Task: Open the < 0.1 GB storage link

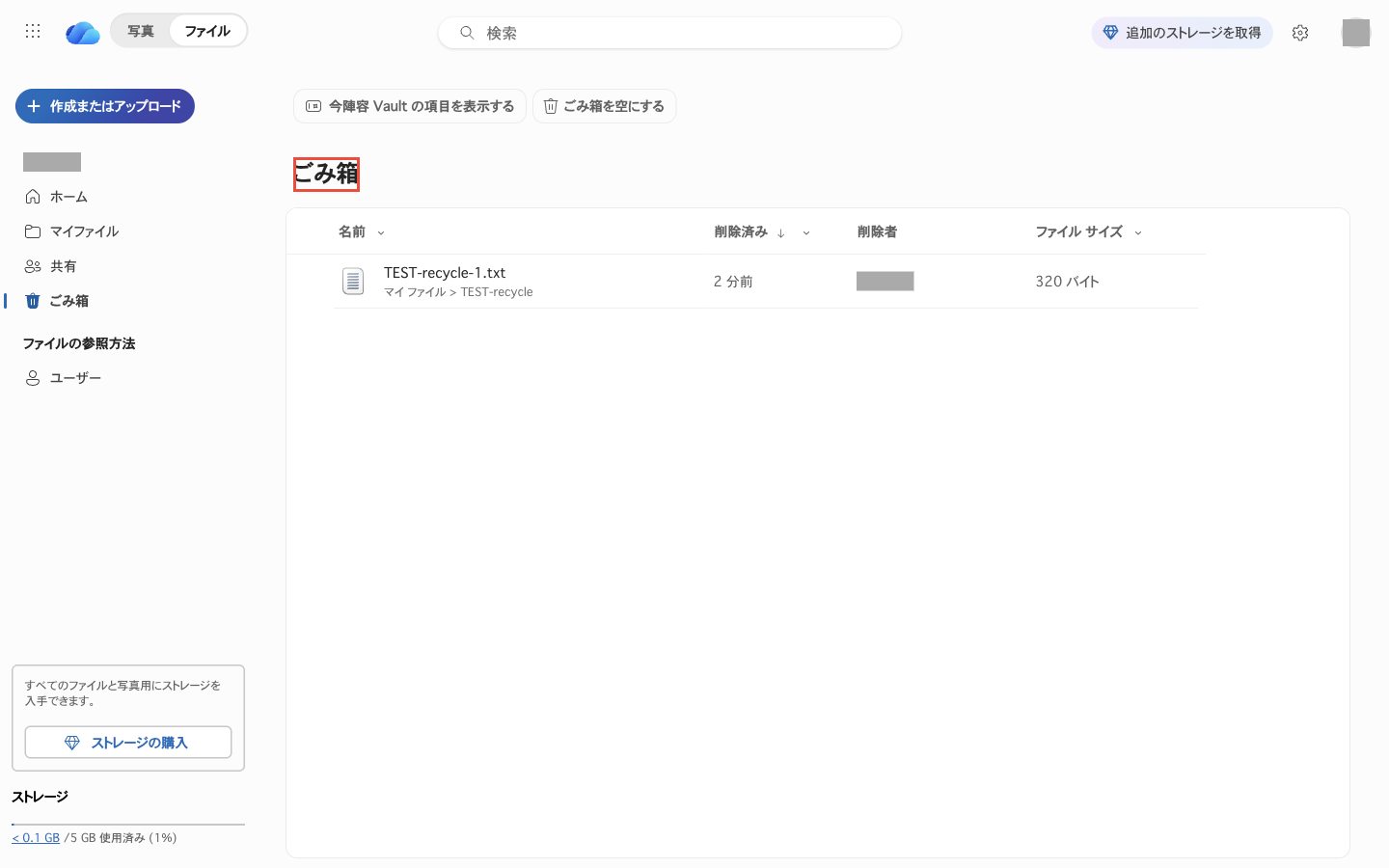Action: pos(36,838)
